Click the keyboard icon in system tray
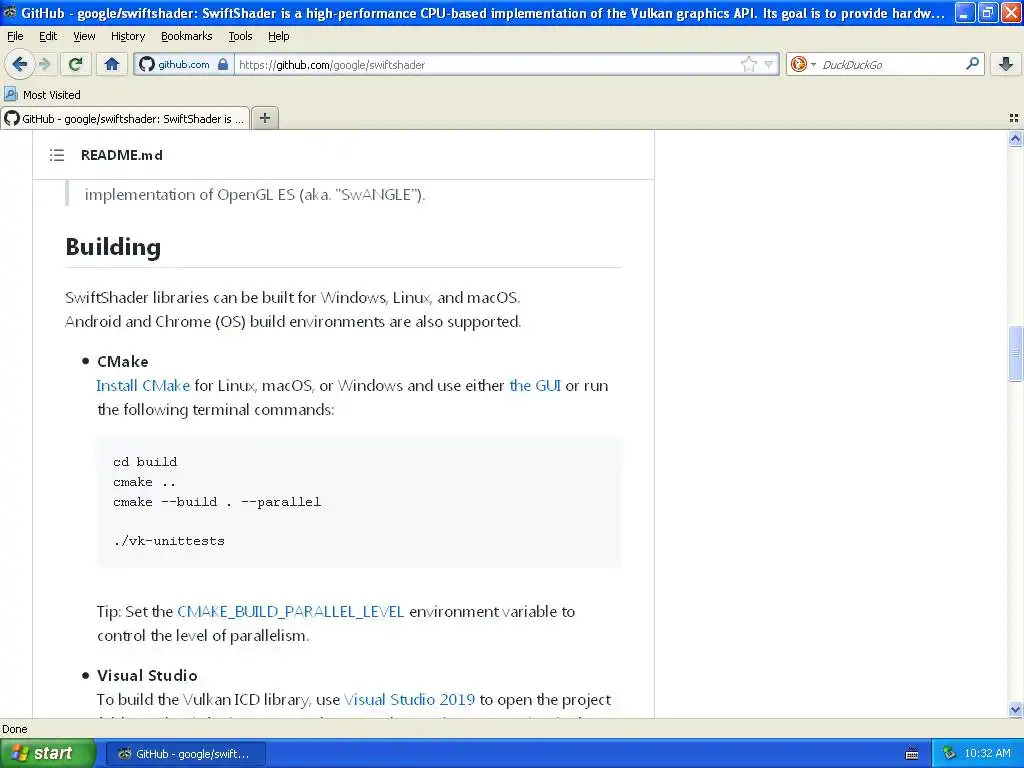Image resolution: width=1024 pixels, height=768 pixels. click(912, 754)
